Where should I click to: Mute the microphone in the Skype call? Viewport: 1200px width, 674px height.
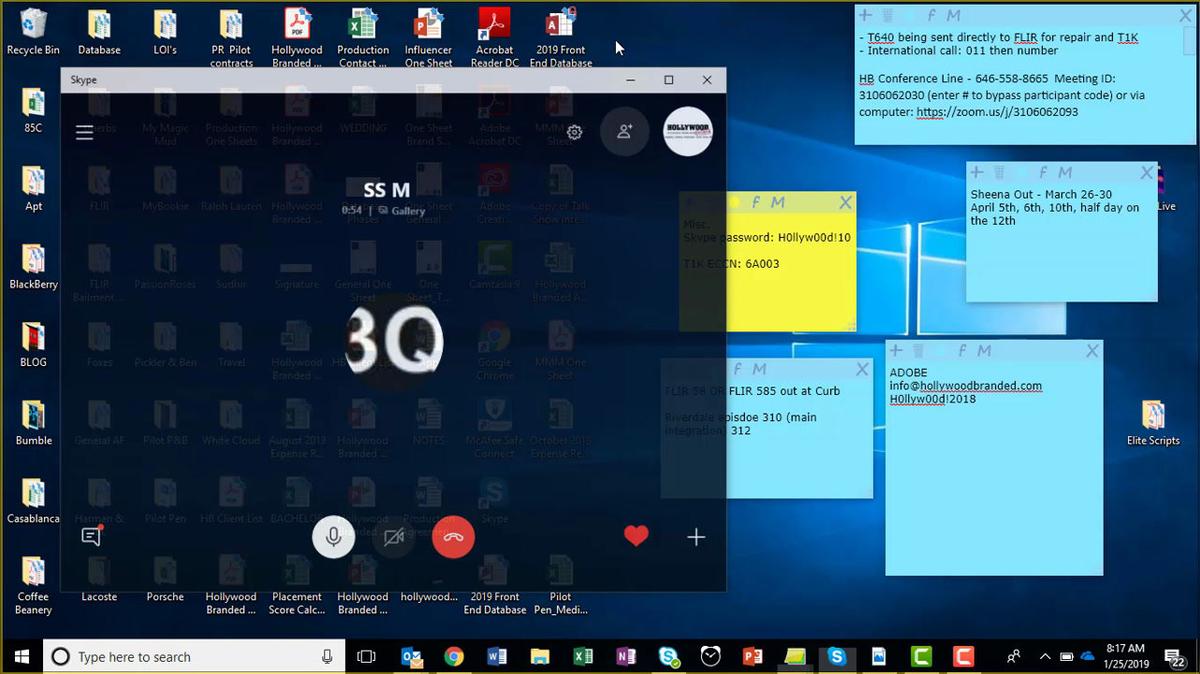(333, 537)
